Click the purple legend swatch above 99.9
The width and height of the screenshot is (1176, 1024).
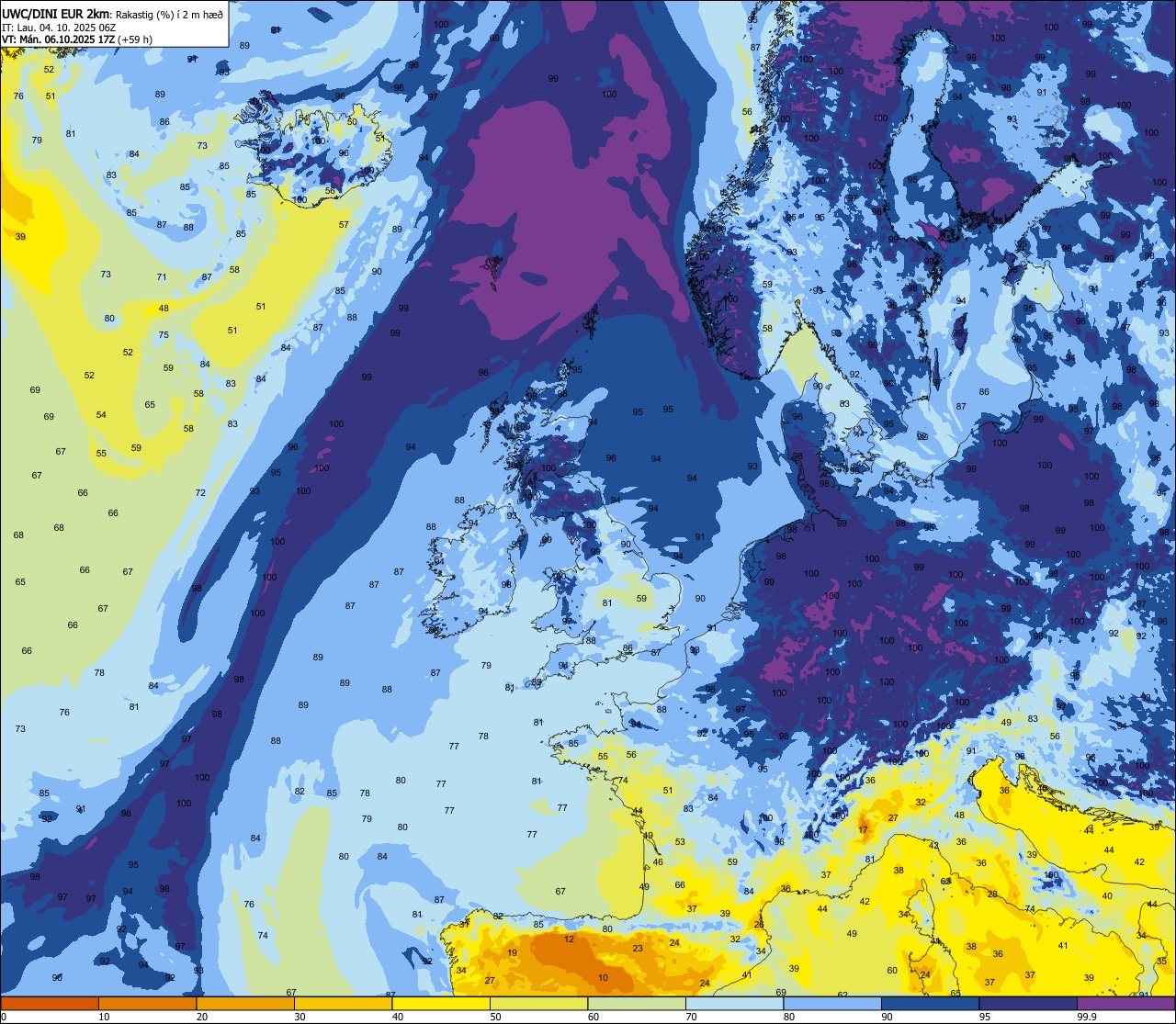(1125, 1003)
